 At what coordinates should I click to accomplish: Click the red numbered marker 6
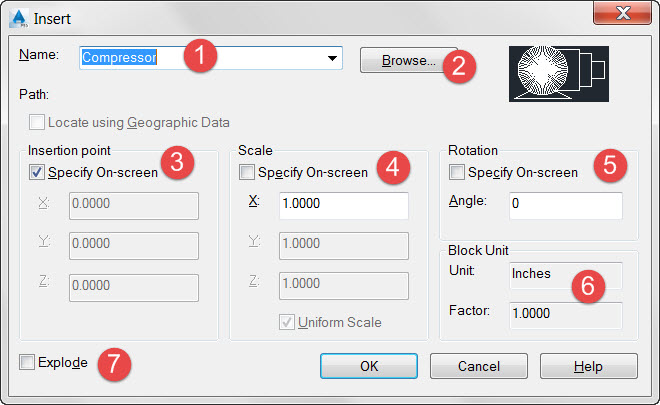pyautogui.click(x=586, y=286)
